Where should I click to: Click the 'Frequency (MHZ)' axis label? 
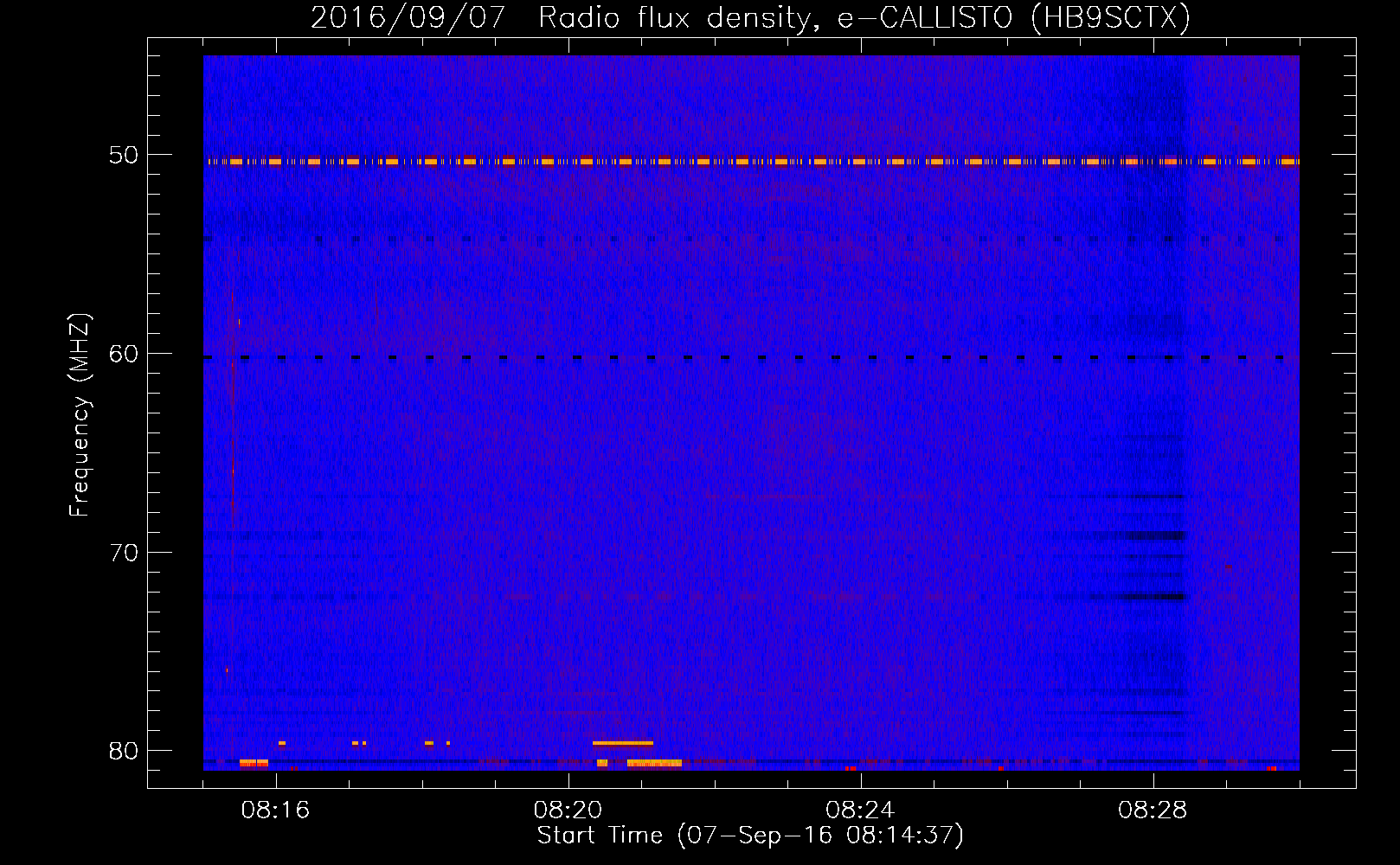tap(79, 415)
